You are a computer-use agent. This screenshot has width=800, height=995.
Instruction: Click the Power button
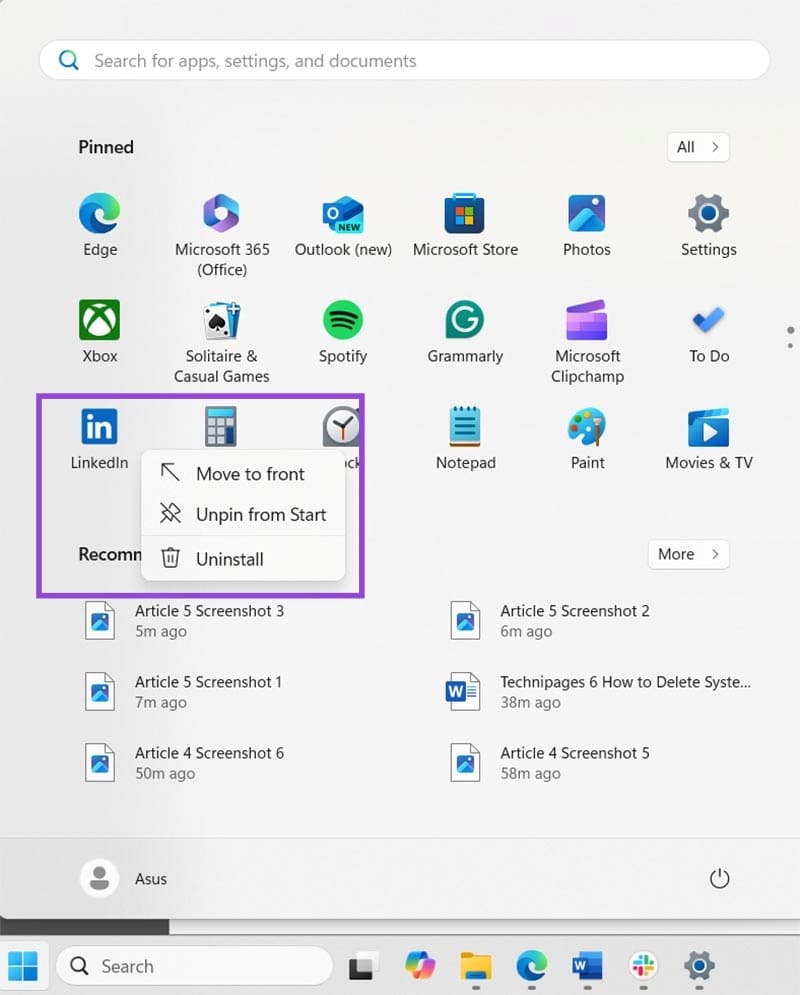719,878
